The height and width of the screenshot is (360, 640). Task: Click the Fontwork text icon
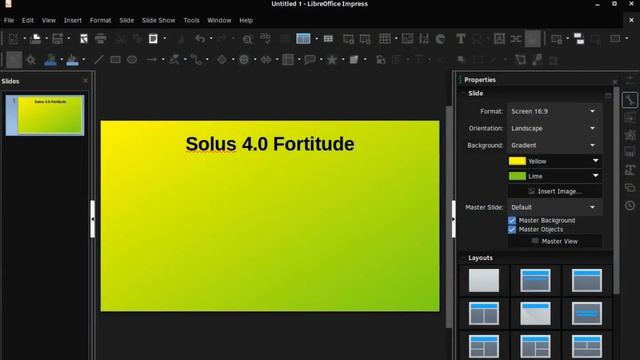point(499,39)
